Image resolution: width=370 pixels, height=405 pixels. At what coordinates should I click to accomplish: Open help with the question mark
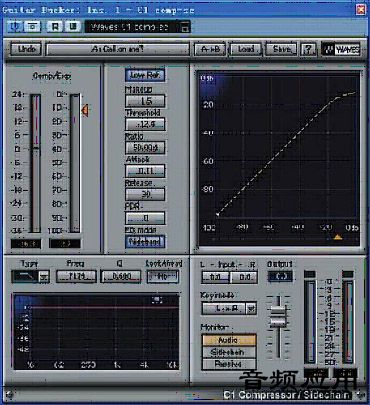(x=308, y=49)
